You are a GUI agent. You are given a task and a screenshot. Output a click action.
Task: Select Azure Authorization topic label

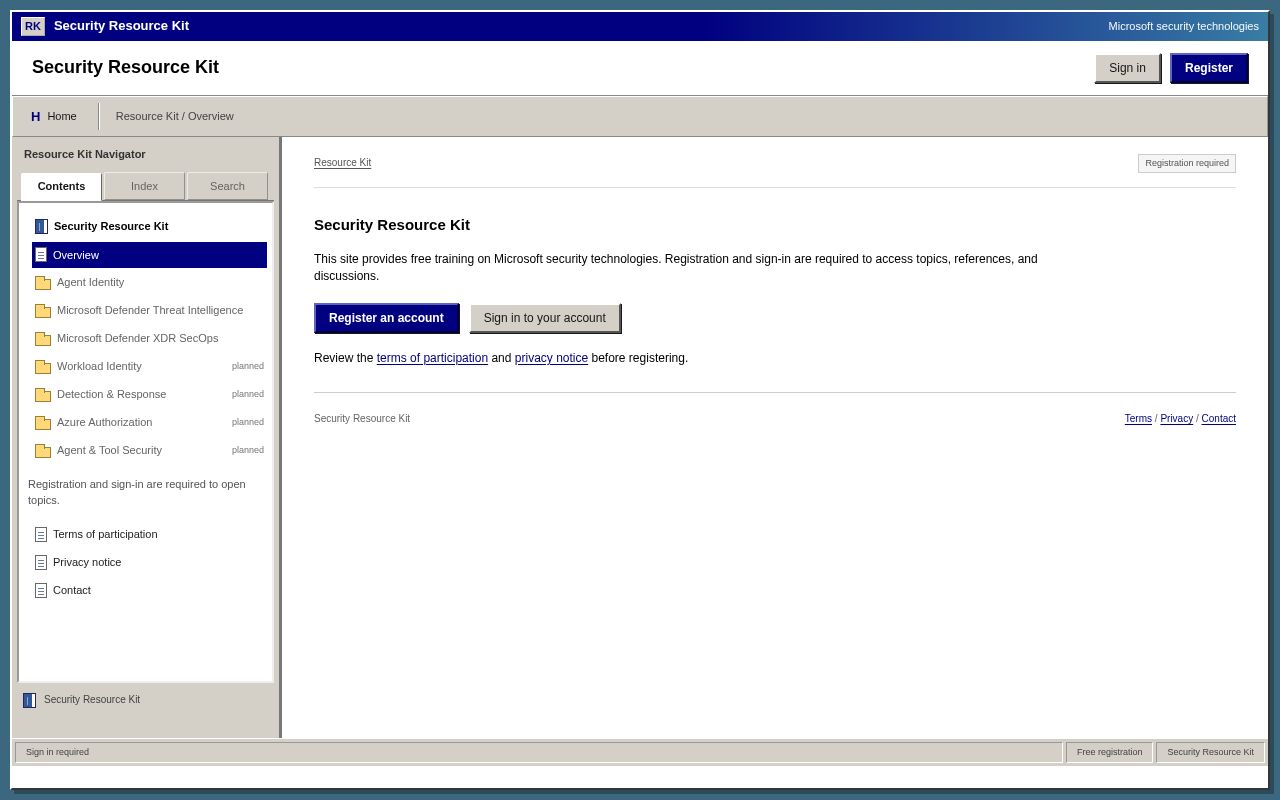click(104, 422)
